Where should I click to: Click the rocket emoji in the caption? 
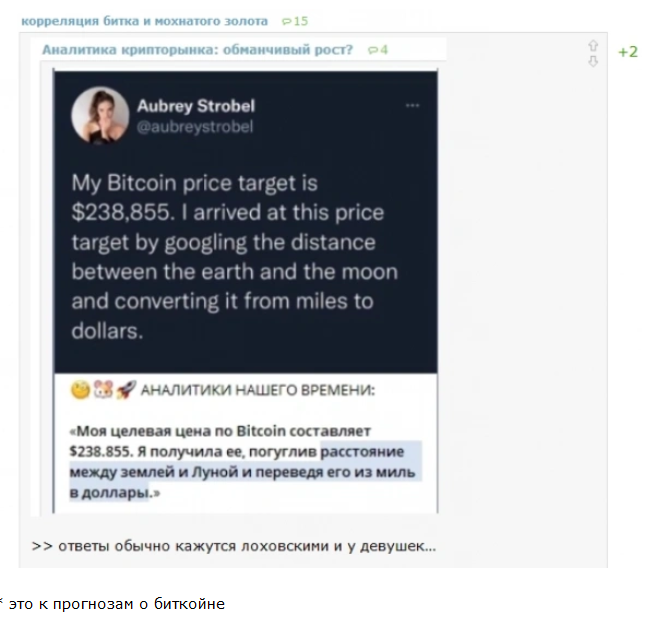126,390
